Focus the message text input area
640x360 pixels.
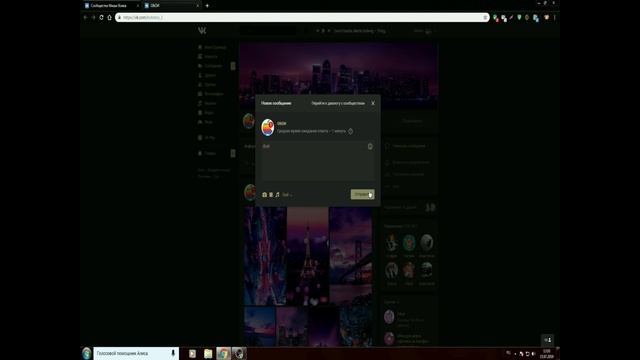click(x=318, y=161)
